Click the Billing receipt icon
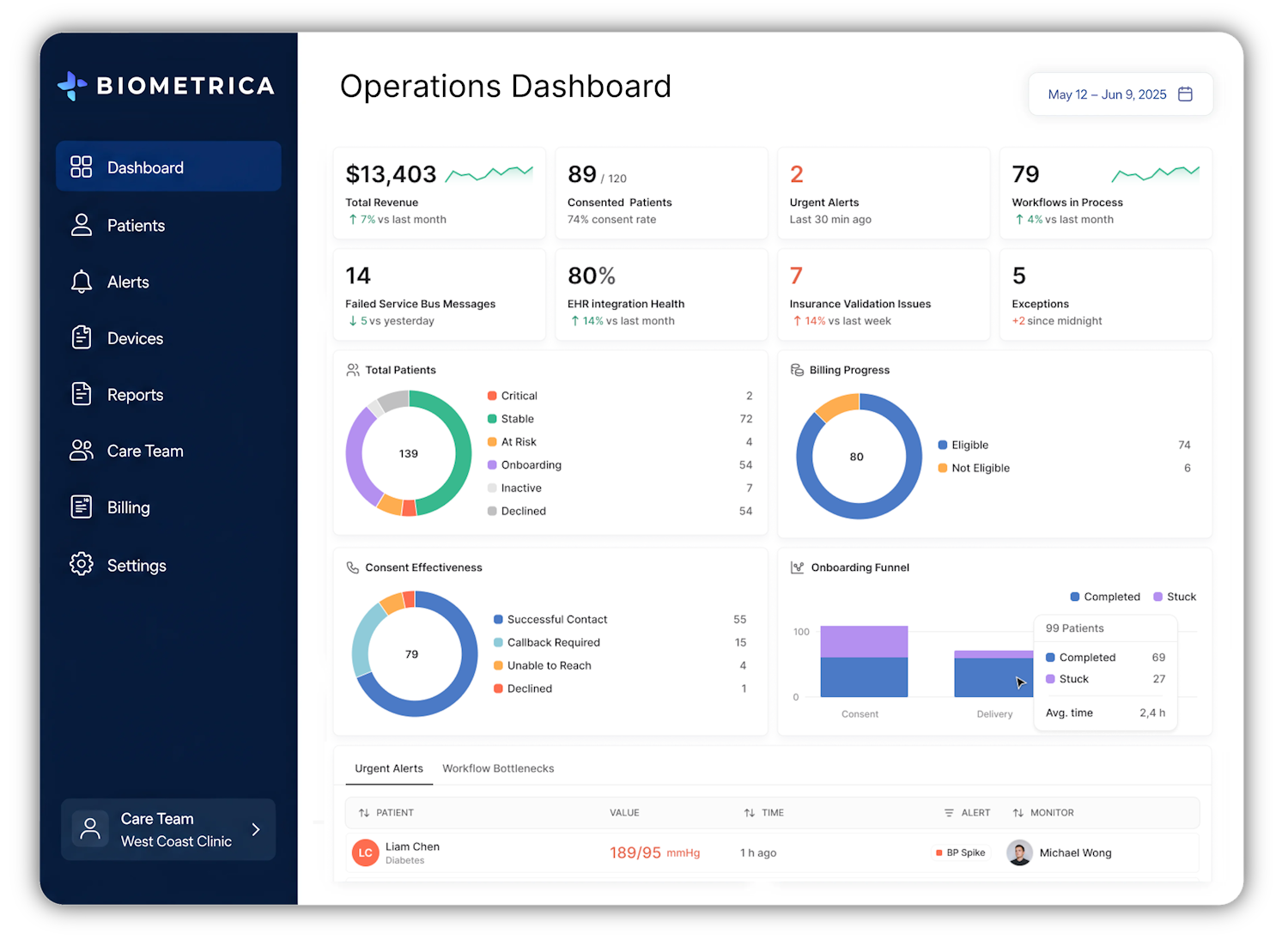This screenshot has height=946, width=1288. 81,507
